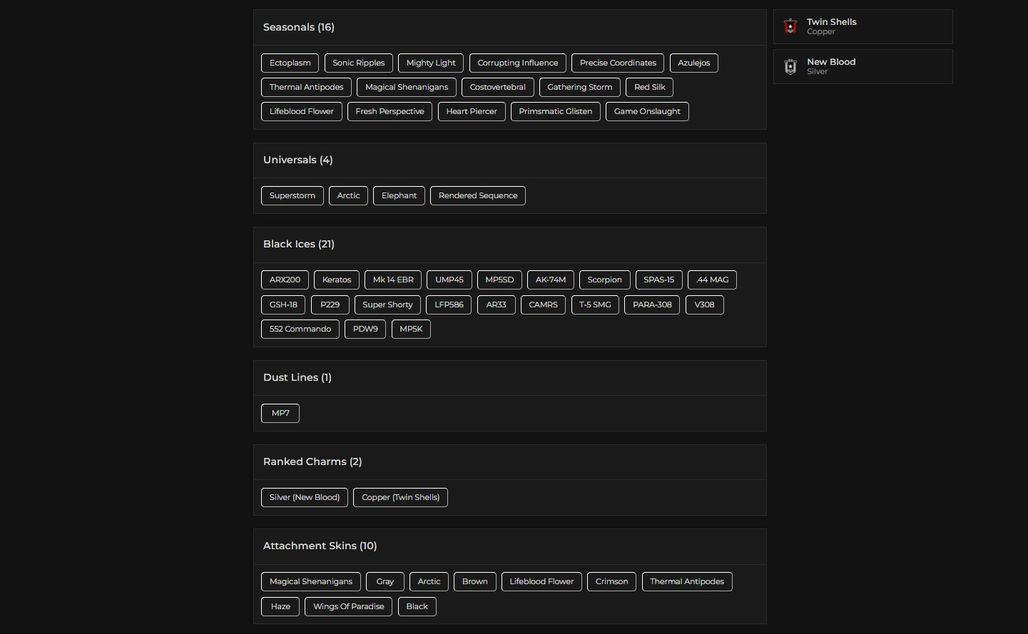Click the Twin Shells copper charm icon
The image size is (1028, 634).
tap(791, 26)
